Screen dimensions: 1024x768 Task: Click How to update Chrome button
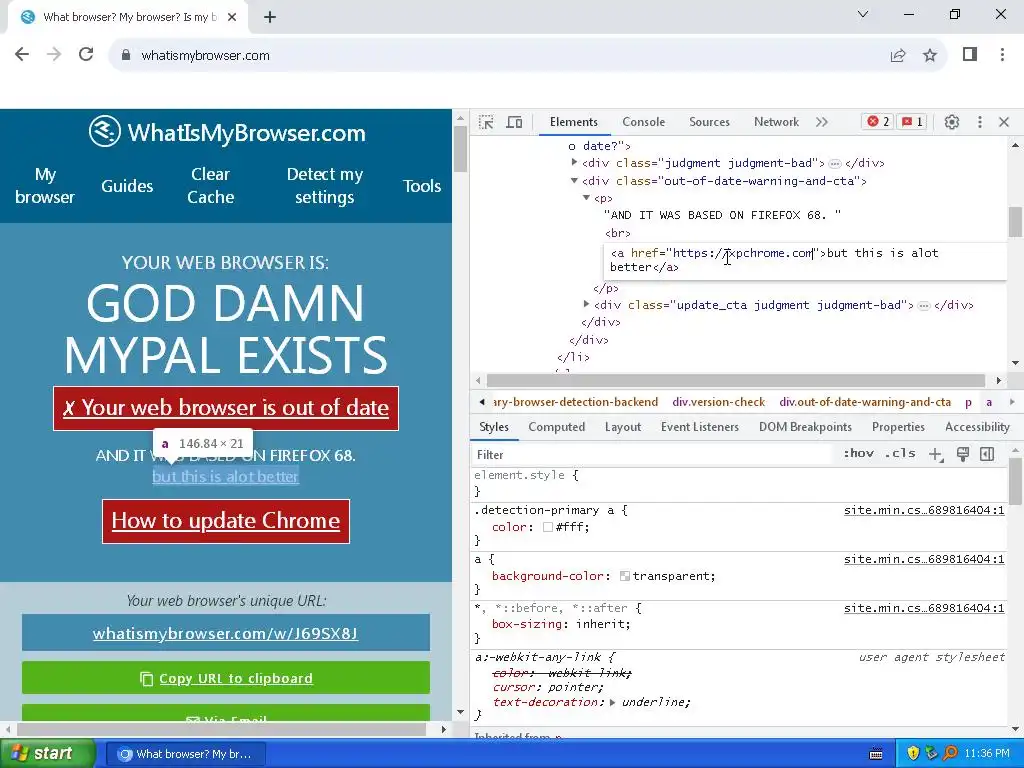click(x=226, y=521)
